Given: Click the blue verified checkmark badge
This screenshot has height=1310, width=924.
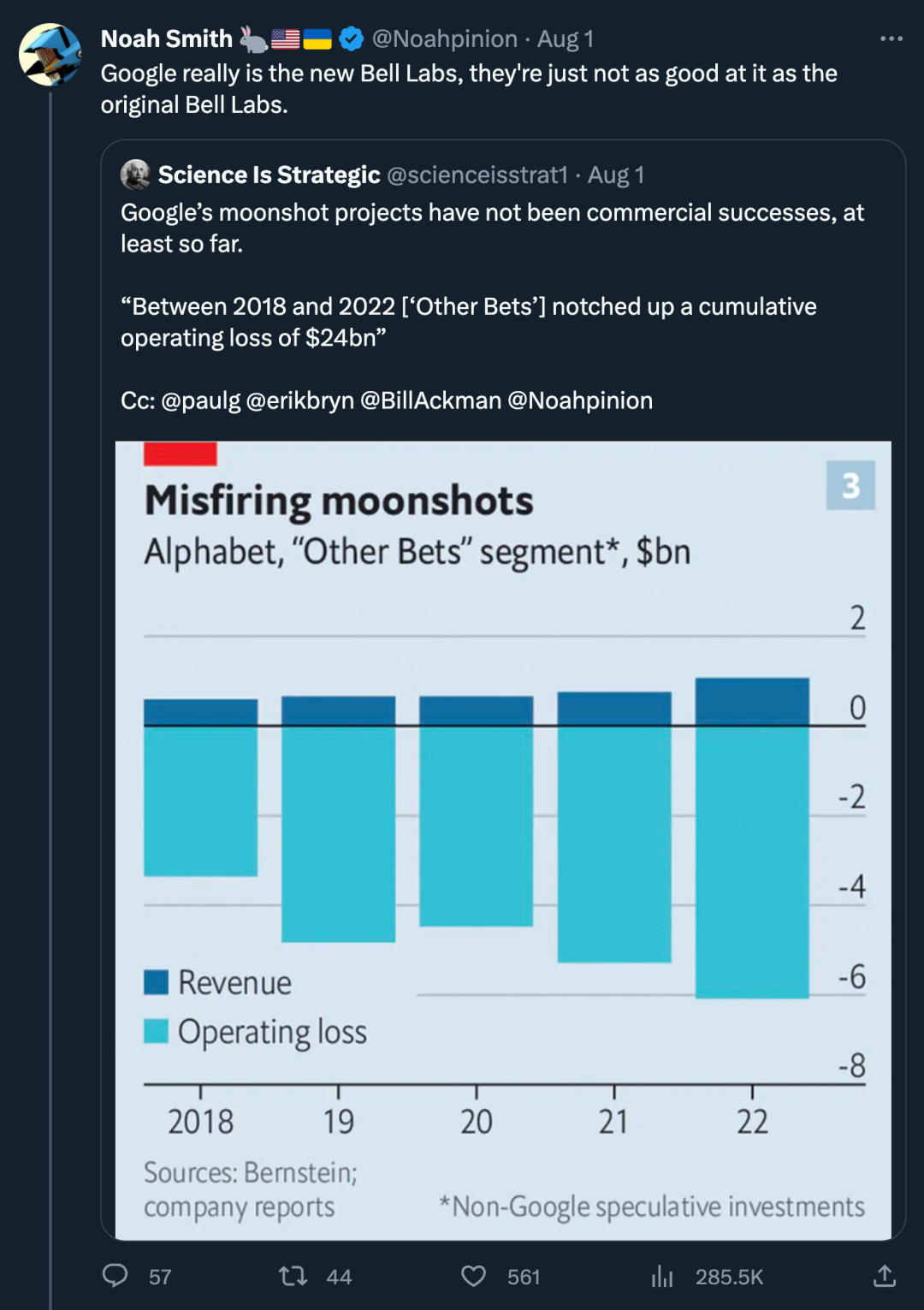Looking at the screenshot, I should tap(351, 39).
